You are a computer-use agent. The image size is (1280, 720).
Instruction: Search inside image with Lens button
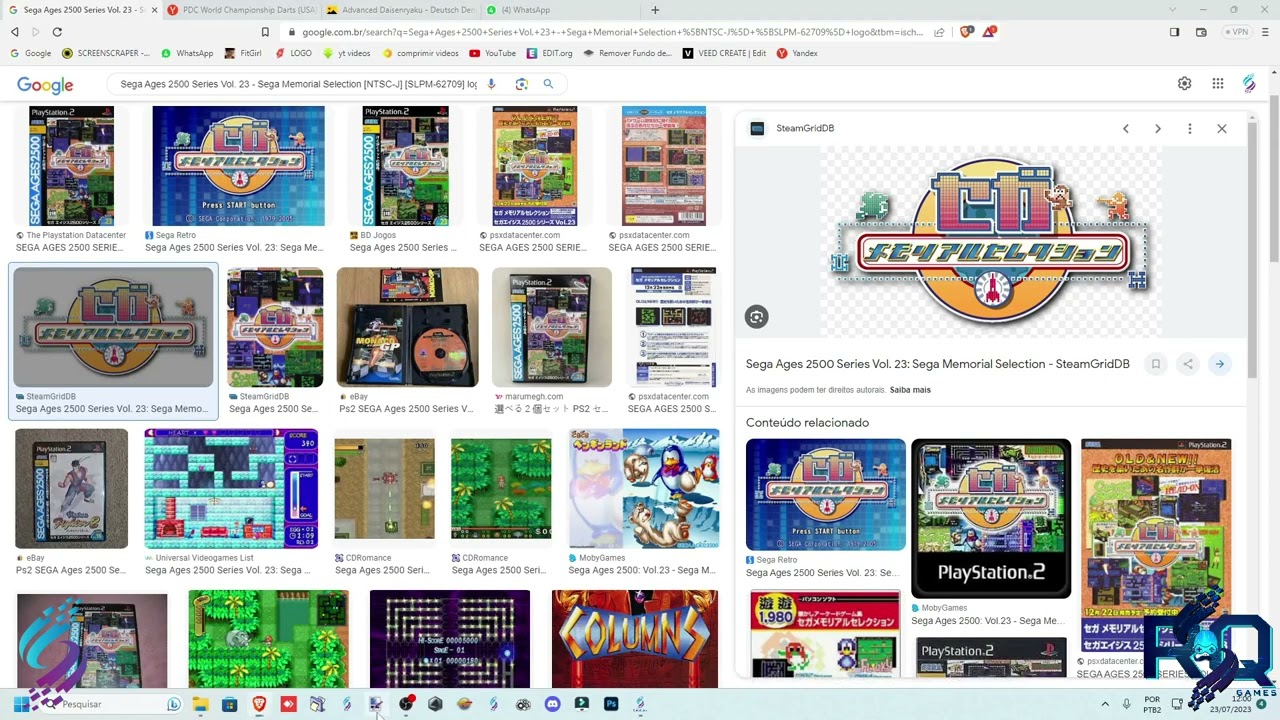(x=757, y=317)
